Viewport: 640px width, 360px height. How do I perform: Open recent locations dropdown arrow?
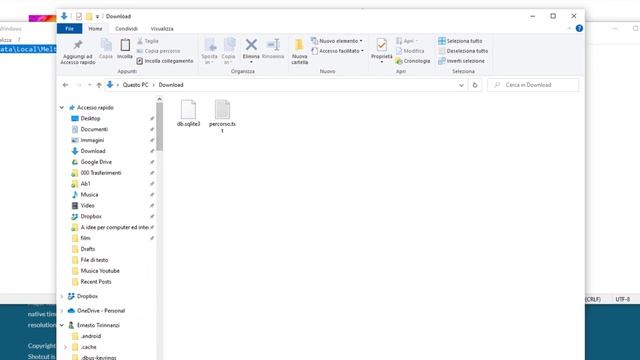click(x=89, y=85)
